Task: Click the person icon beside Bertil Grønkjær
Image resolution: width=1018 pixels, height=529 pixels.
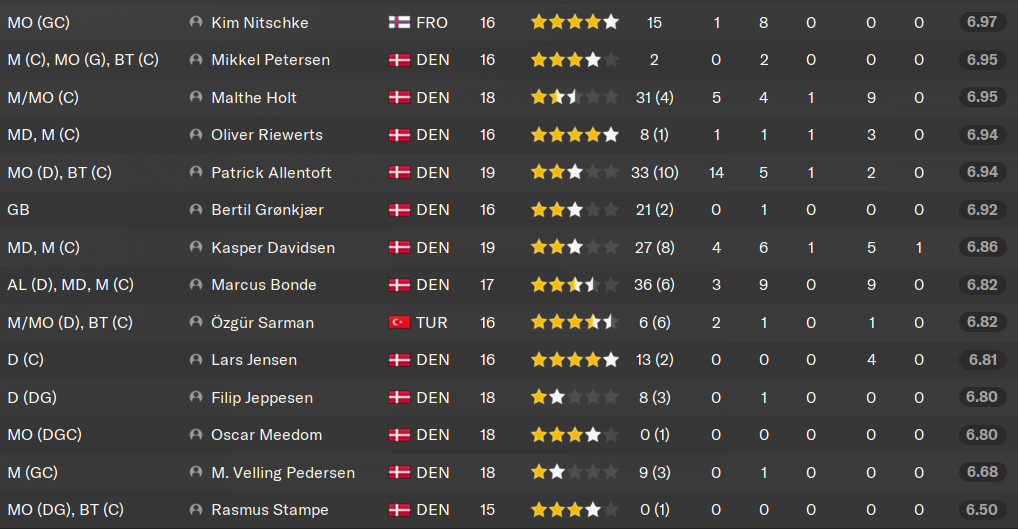Action: click(195, 210)
